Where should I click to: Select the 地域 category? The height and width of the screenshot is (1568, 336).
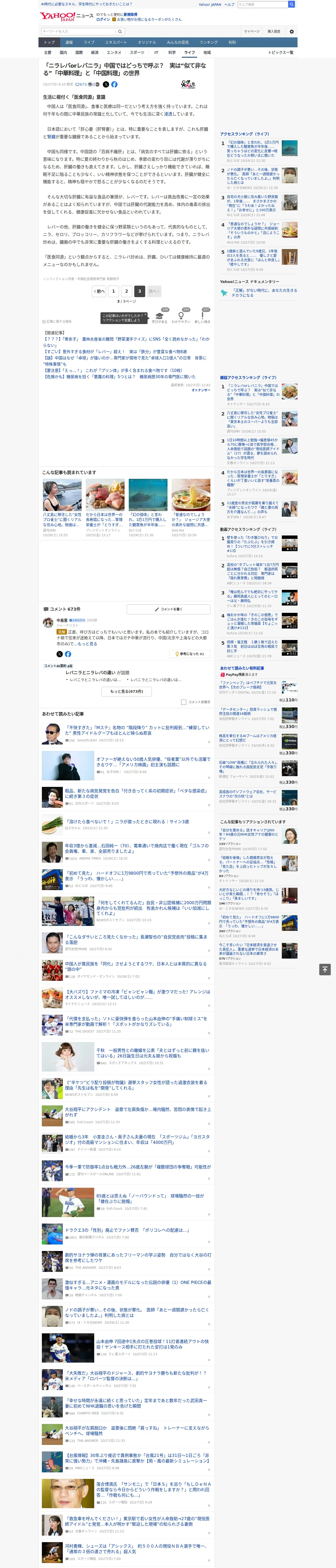click(207, 52)
